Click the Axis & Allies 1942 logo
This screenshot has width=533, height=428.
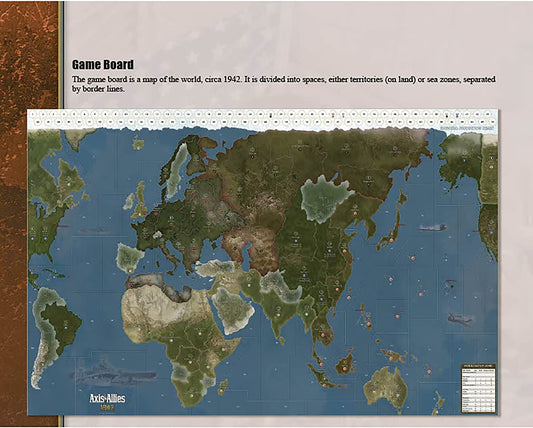coord(107,401)
